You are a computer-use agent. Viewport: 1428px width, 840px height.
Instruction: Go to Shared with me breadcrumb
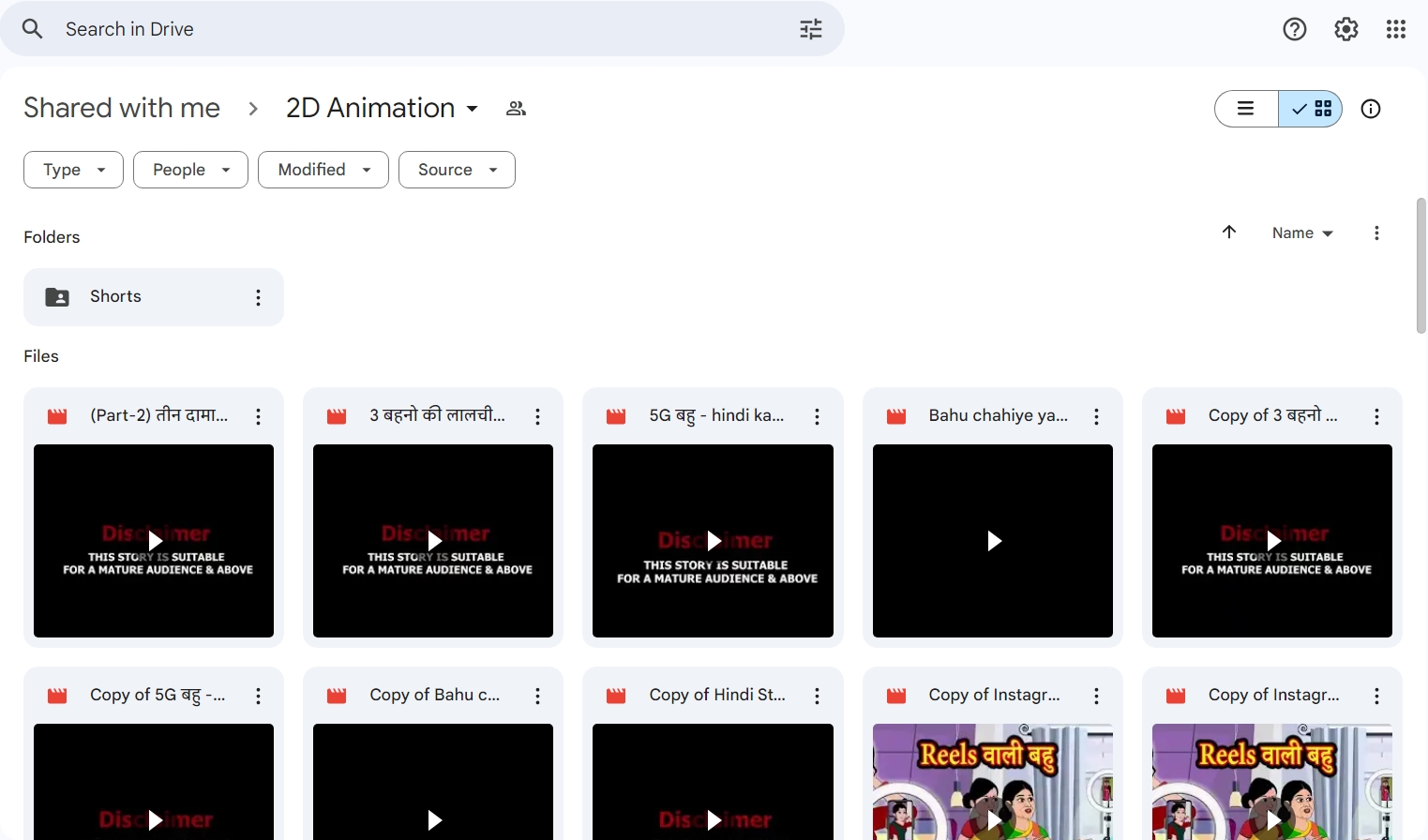click(122, 109)
